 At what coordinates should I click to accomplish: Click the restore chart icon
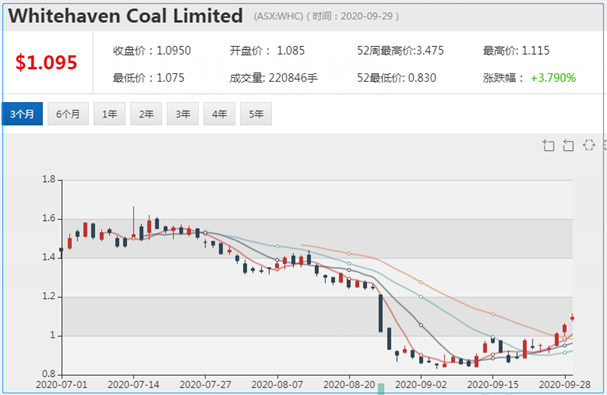pos(589,145)
